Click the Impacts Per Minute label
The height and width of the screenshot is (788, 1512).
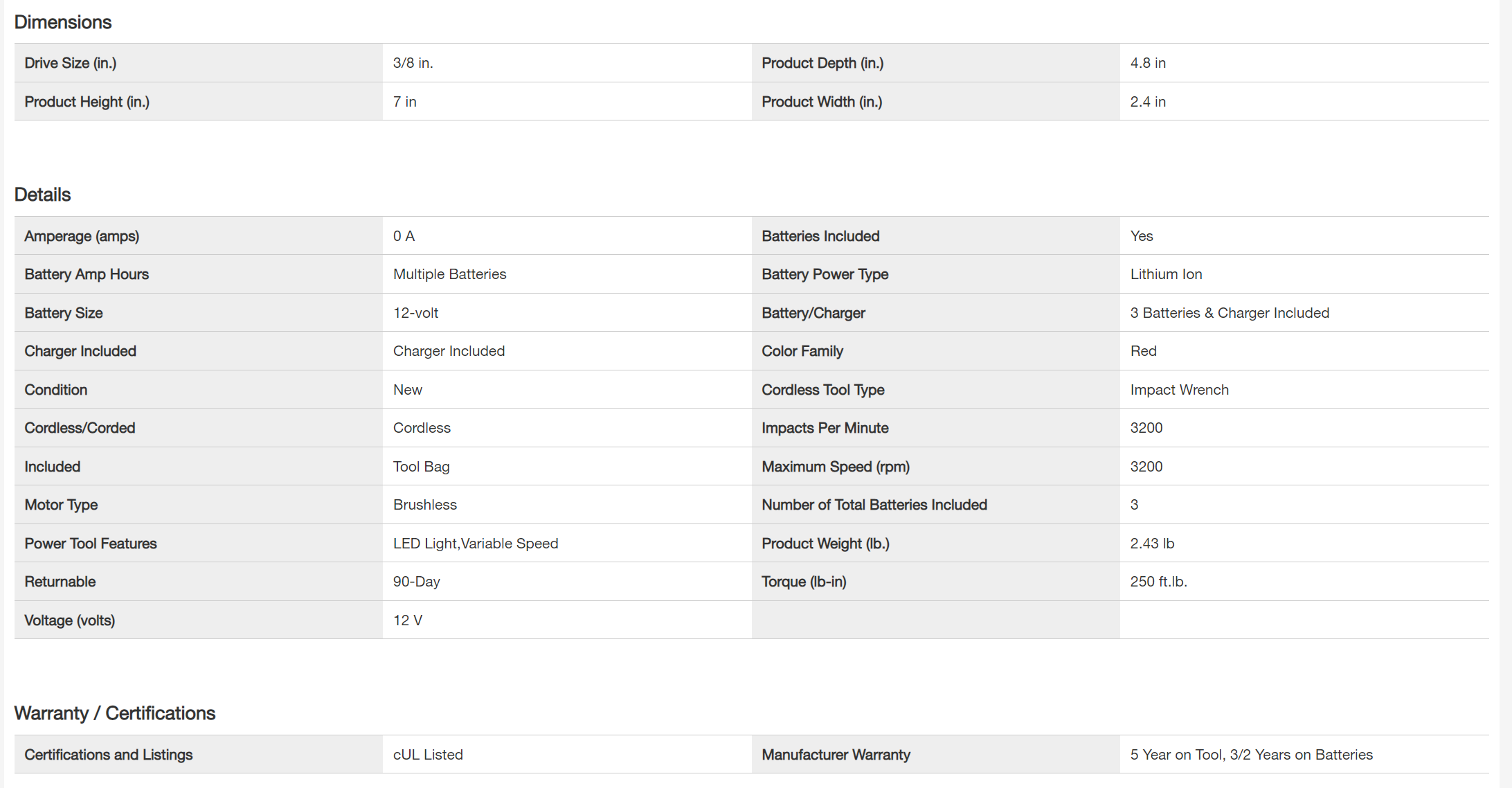[x=825, y=428]
